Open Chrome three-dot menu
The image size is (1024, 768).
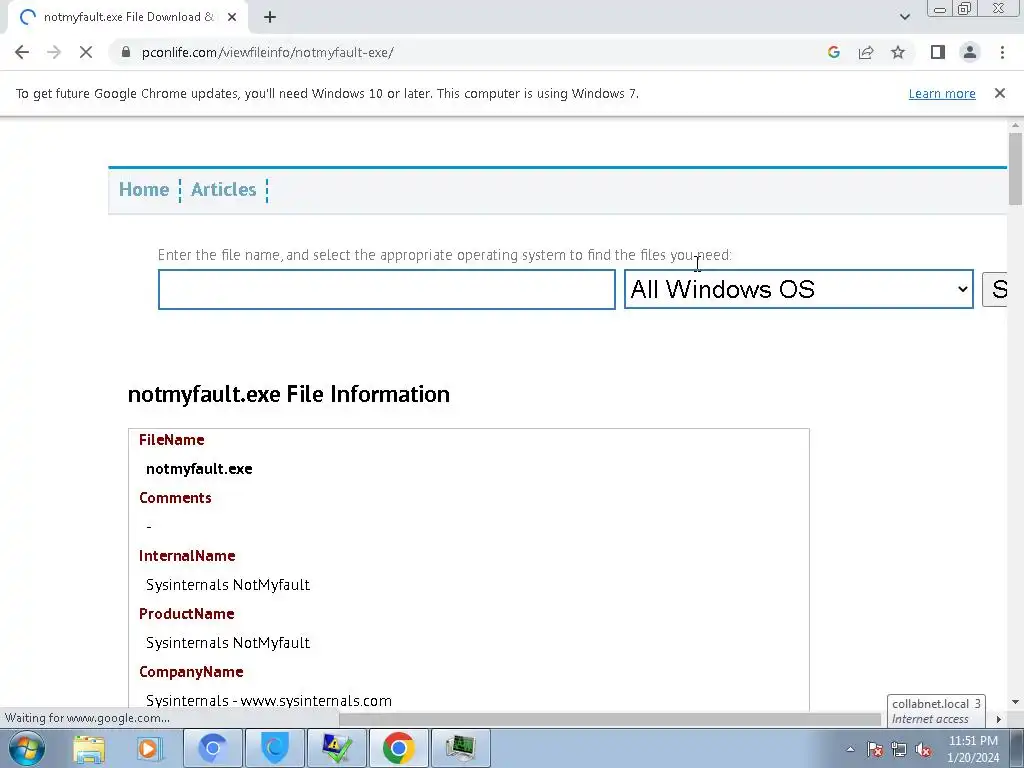pyautogui.click(x=1002, y=52)
